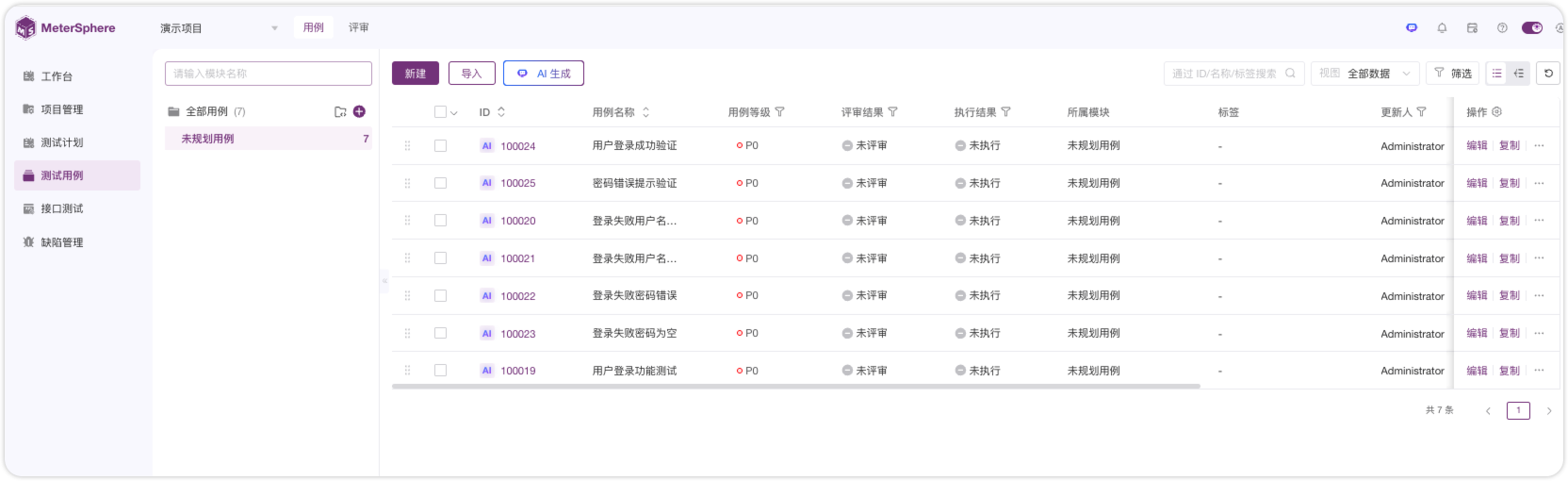Click the 新建 button
The height and width of the screenshot is (481, 1568).
click(x=416, y=74)
